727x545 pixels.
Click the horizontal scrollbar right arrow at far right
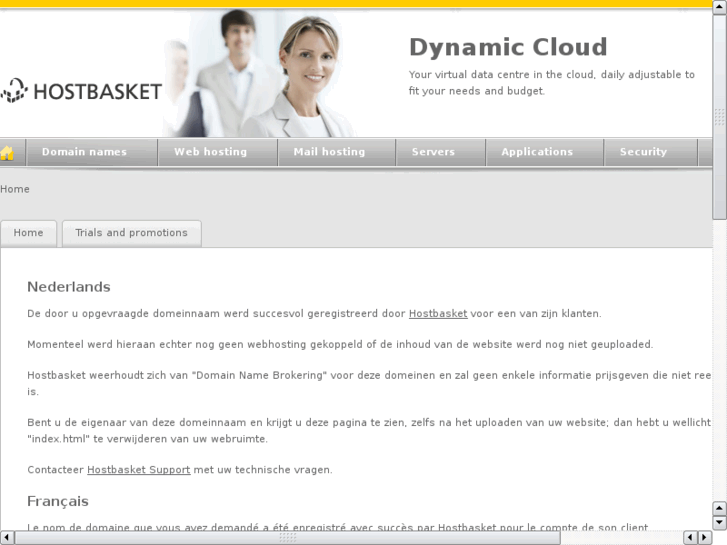coord(705,538)
